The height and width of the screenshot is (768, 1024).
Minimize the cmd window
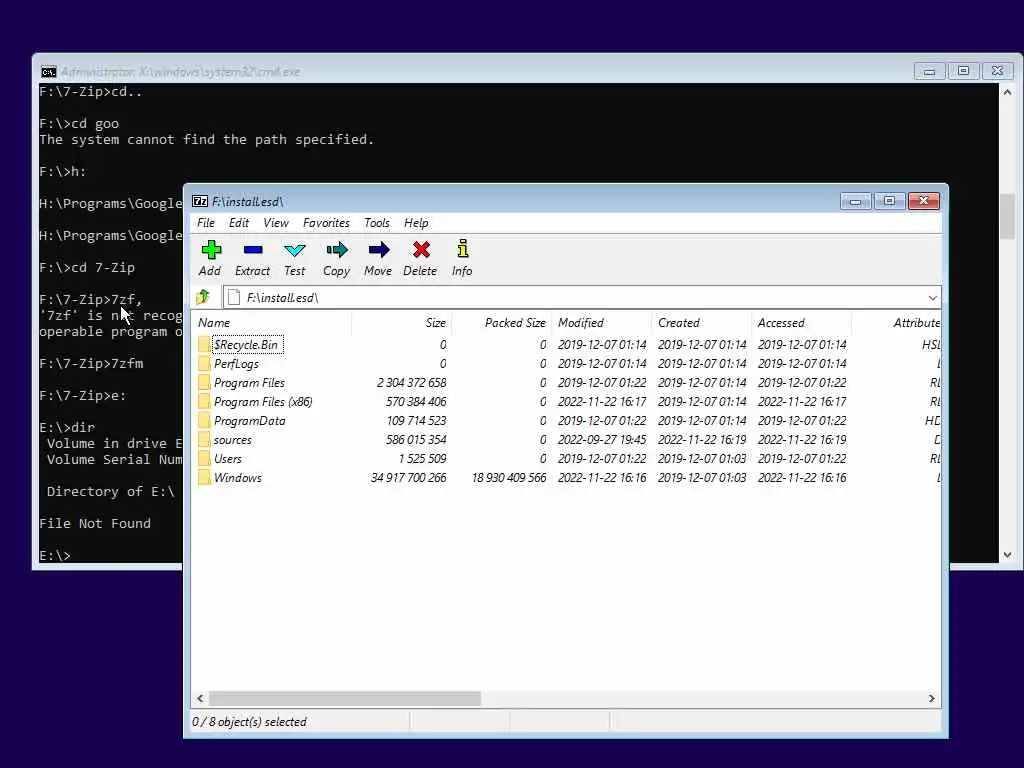point(929,71)
